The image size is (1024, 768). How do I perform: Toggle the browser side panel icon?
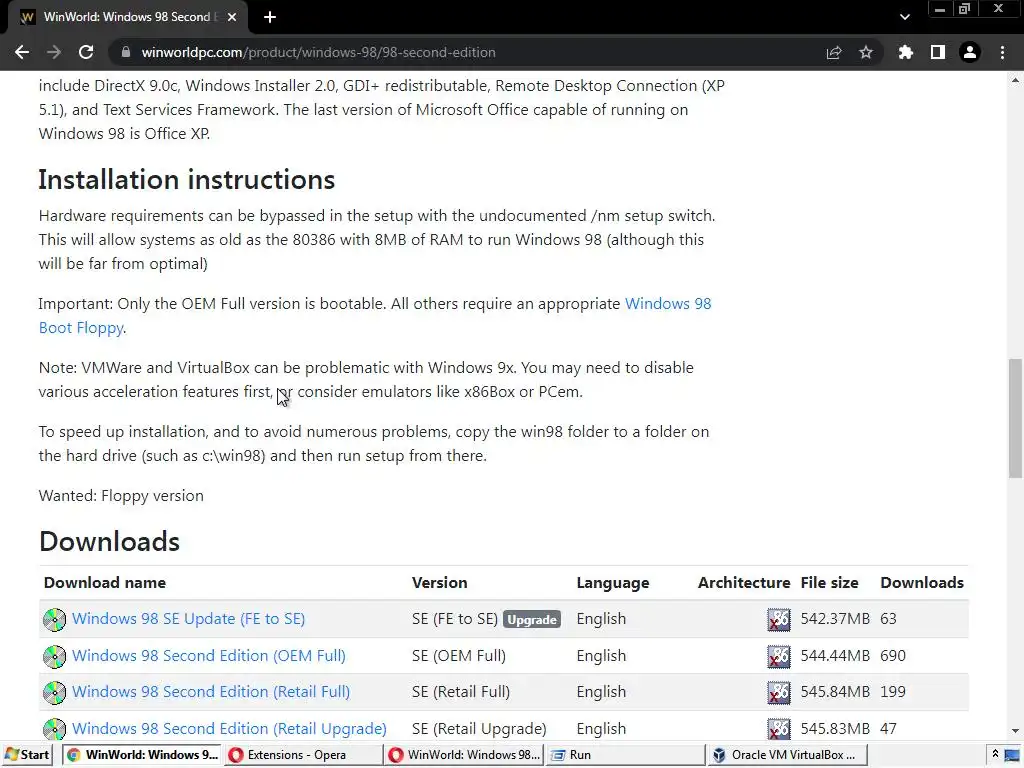pyautogui.click(x=937, y=52)
